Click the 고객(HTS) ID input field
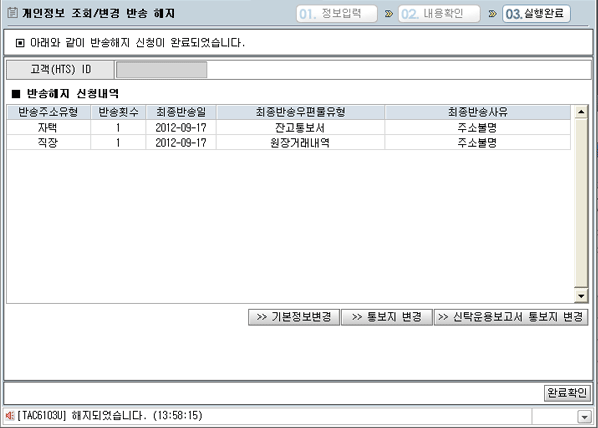 162,70
